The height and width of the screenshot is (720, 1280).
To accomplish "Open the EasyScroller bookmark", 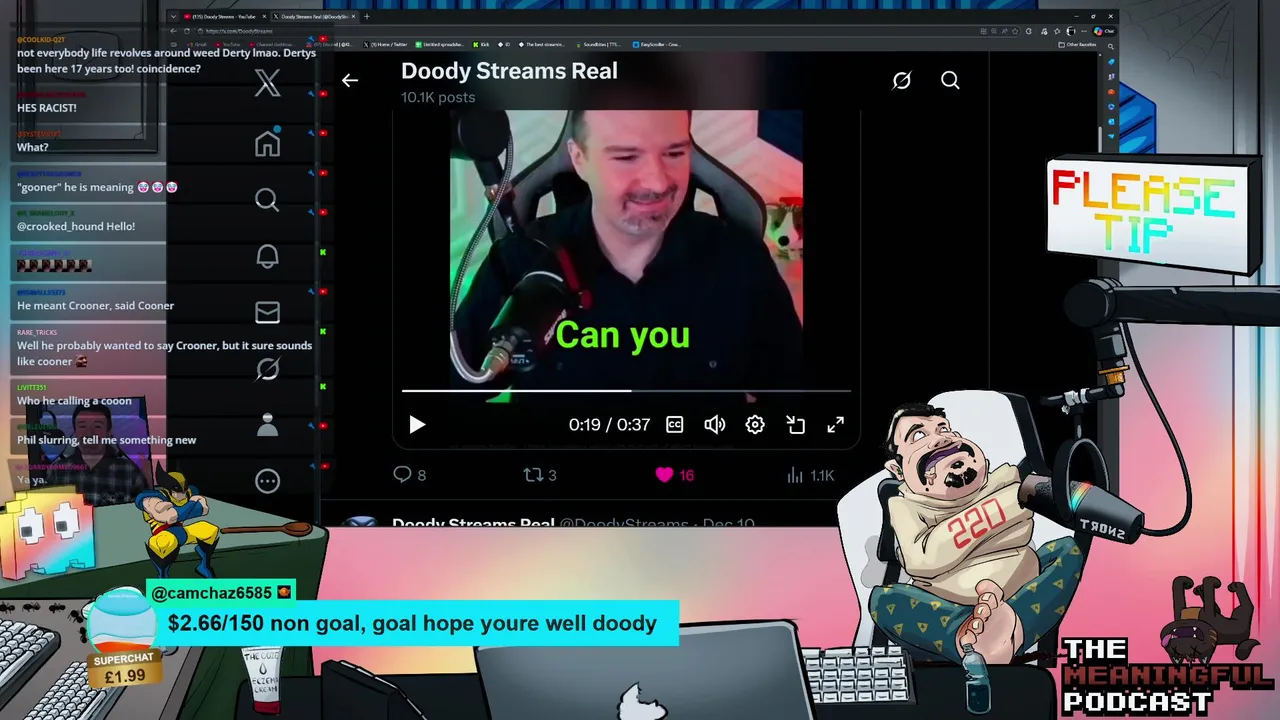I will tap(657, 44).
